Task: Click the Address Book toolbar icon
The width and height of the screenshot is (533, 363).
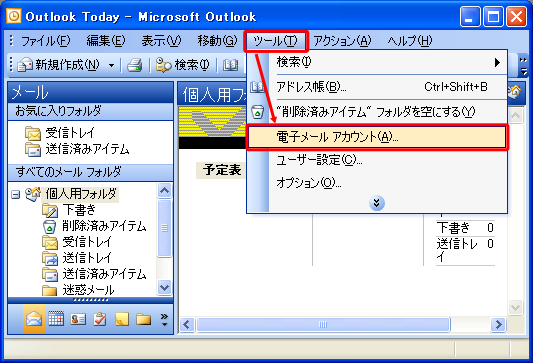Action: (230, 65)
